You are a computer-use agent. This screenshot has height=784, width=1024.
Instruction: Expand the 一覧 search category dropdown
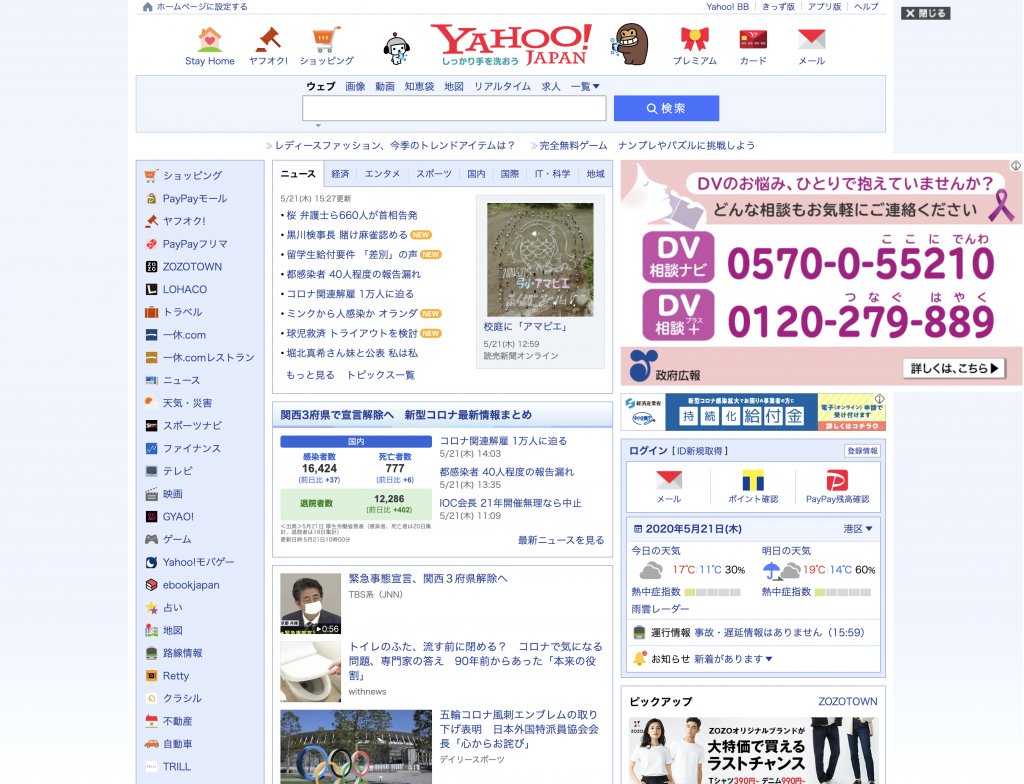click(585, 87)
